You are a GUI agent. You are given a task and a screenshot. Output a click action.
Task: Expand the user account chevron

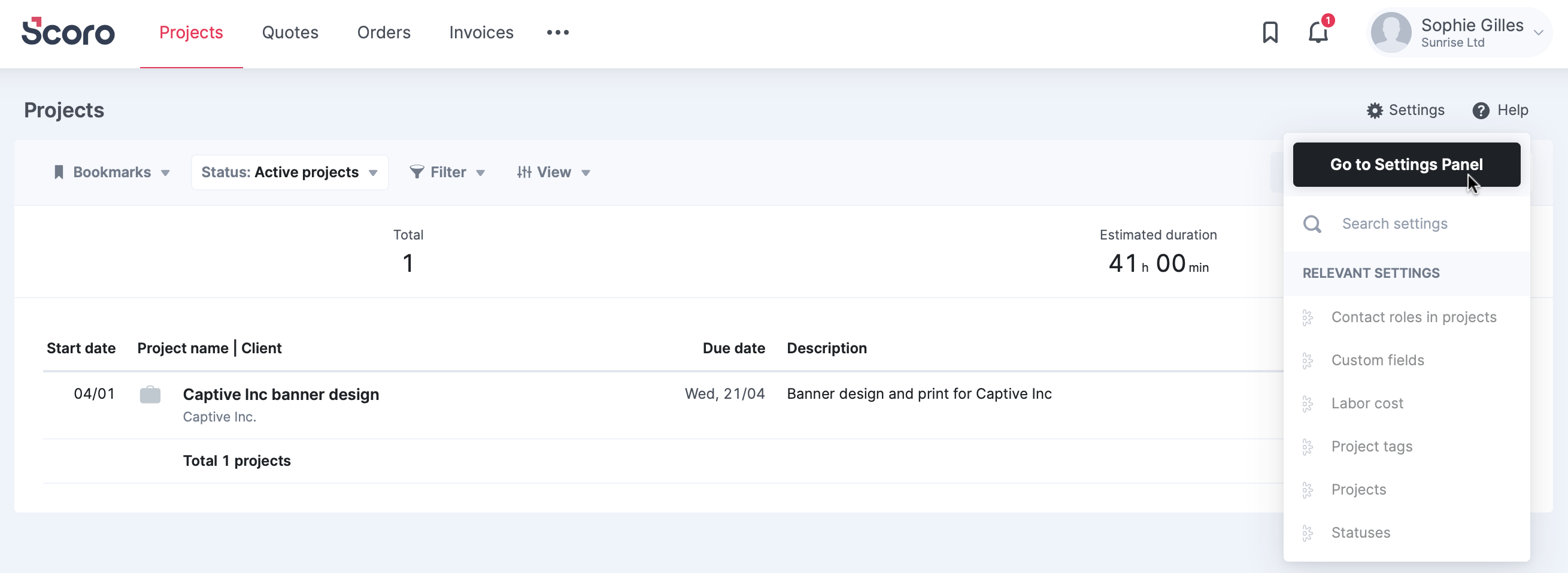[1538, 33]
